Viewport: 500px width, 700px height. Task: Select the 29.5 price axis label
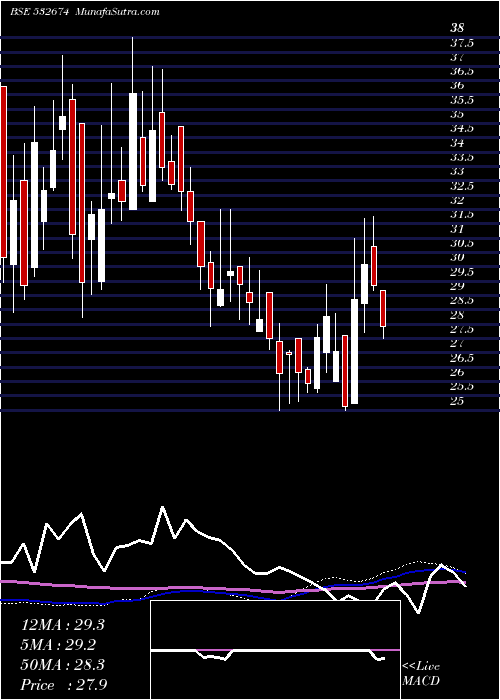(x=461, y=272)
